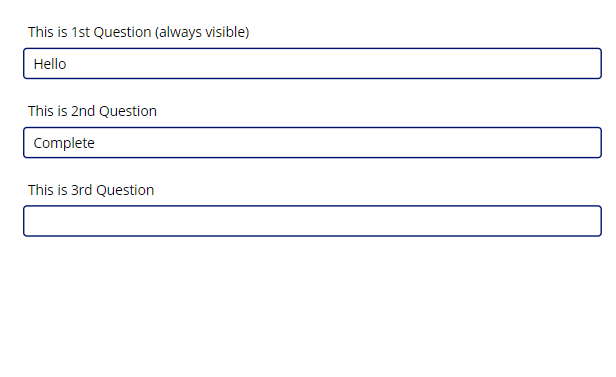Focus the 1st Question input containing Hello
This screenshot has height=377, width=616.
coord(312,64)
